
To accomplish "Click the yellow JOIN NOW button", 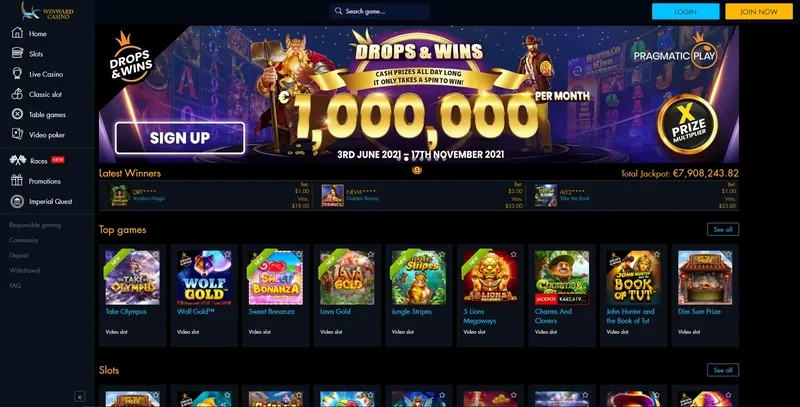I will pyautogui.click(x=759, y=11).
